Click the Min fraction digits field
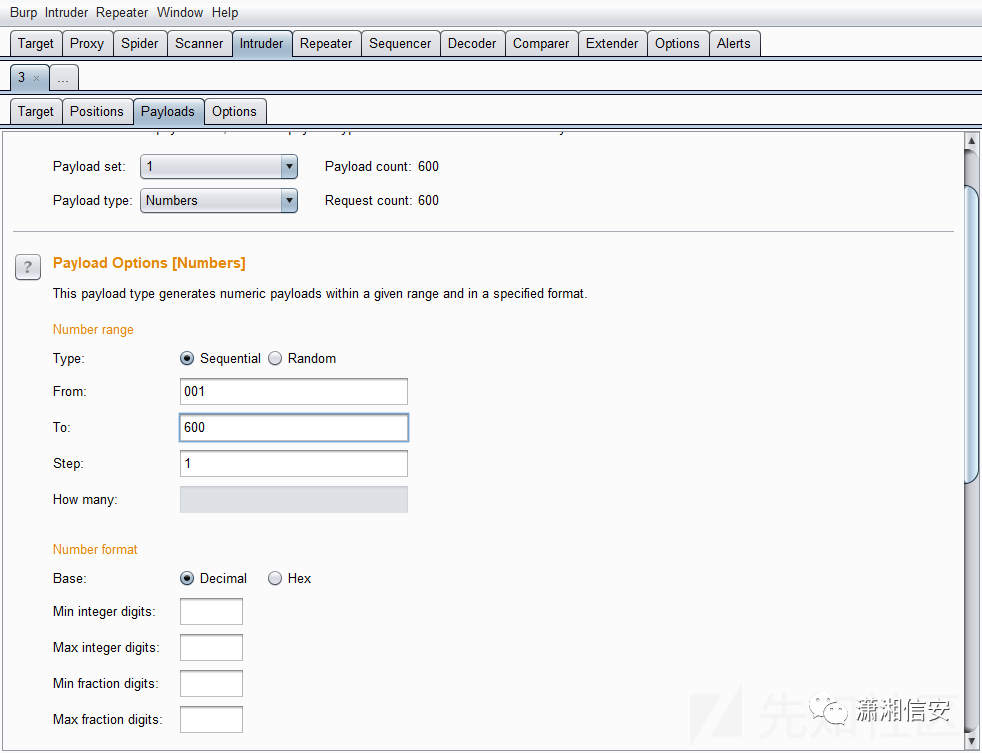Screen dimensions: 982x753 coord(212,683)
